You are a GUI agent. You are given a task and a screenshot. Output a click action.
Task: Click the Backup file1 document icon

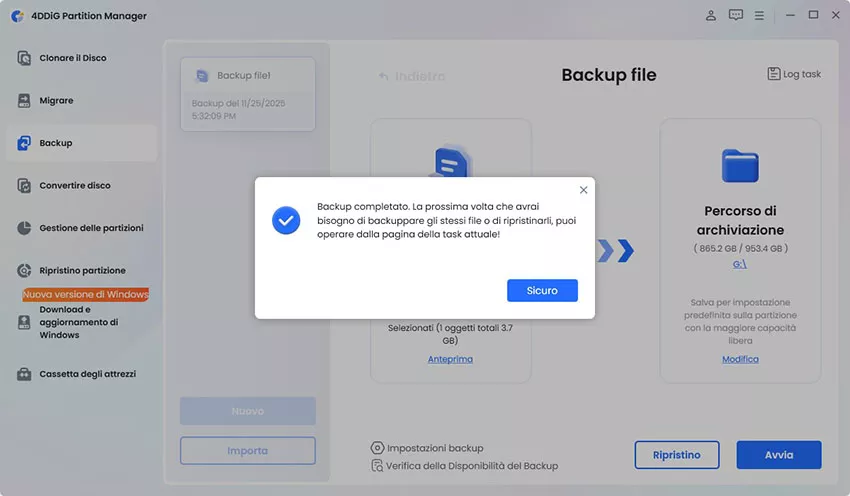coord(202,76)
